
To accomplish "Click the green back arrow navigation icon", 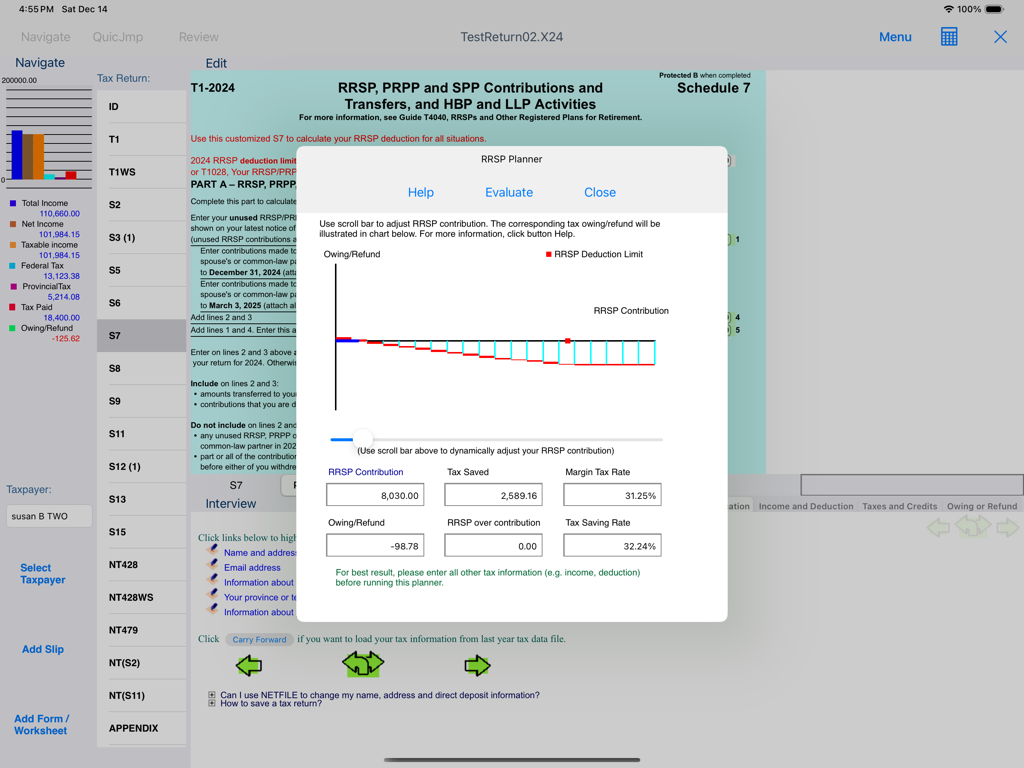I will coord(248,663).
